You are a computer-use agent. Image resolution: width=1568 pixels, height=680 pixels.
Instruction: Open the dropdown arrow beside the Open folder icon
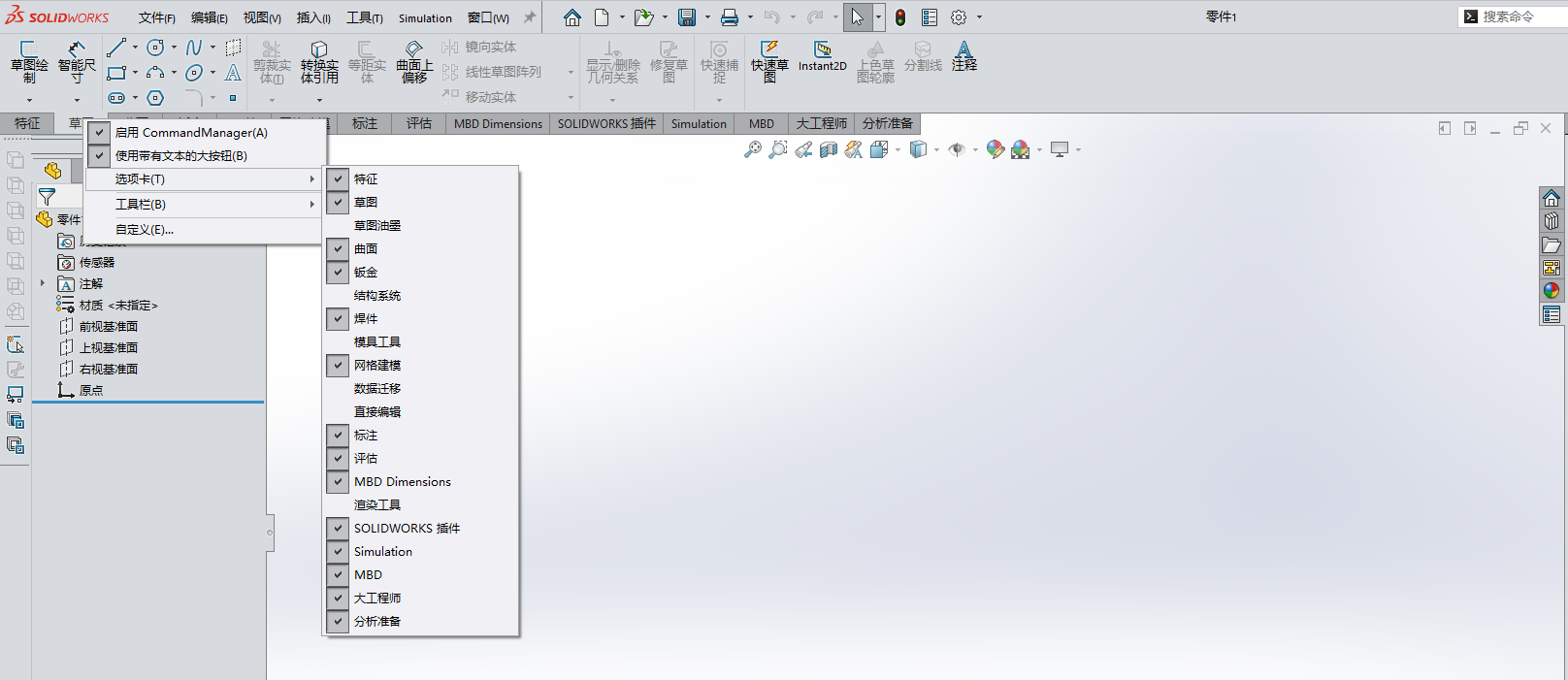[x=665, y=17]
